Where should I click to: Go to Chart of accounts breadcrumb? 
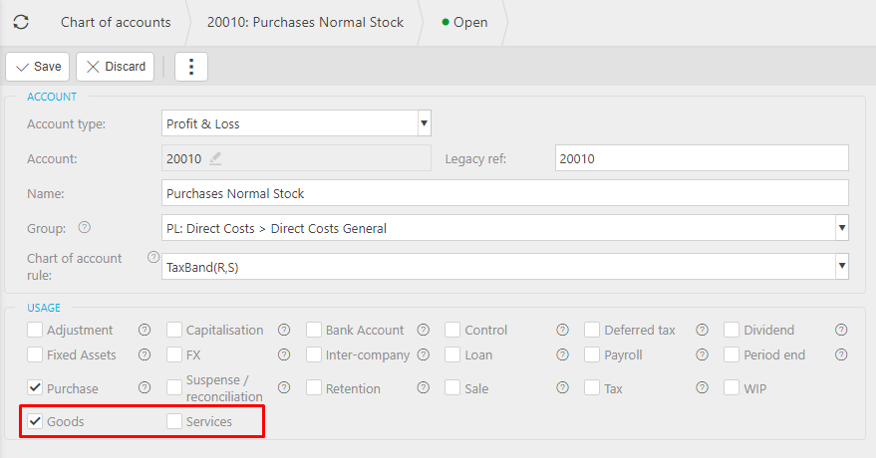point(115,22)
